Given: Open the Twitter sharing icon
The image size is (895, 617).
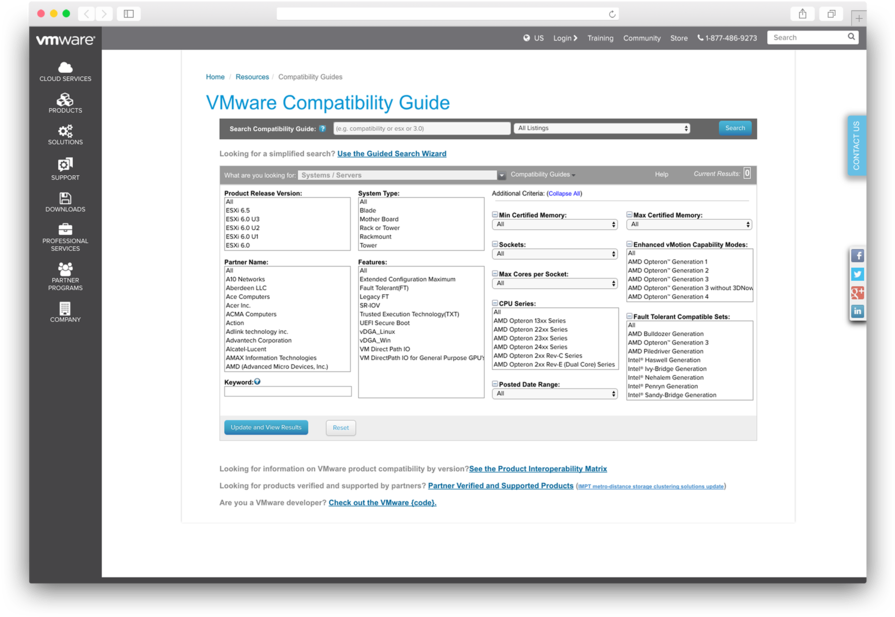Looking at the screenshot, I should point(857,273).
